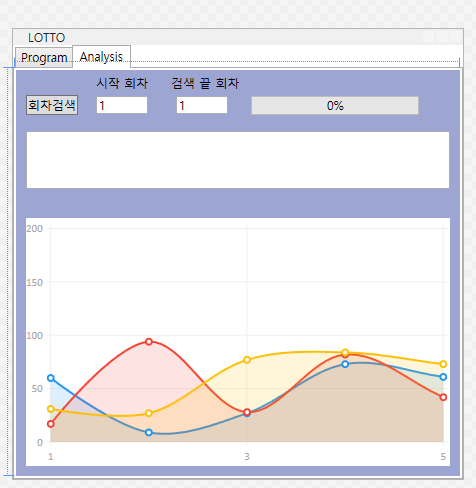This screenshot has height=488, width=476.
Task: Click the 0 y-axis label
Action: [40, 443]
